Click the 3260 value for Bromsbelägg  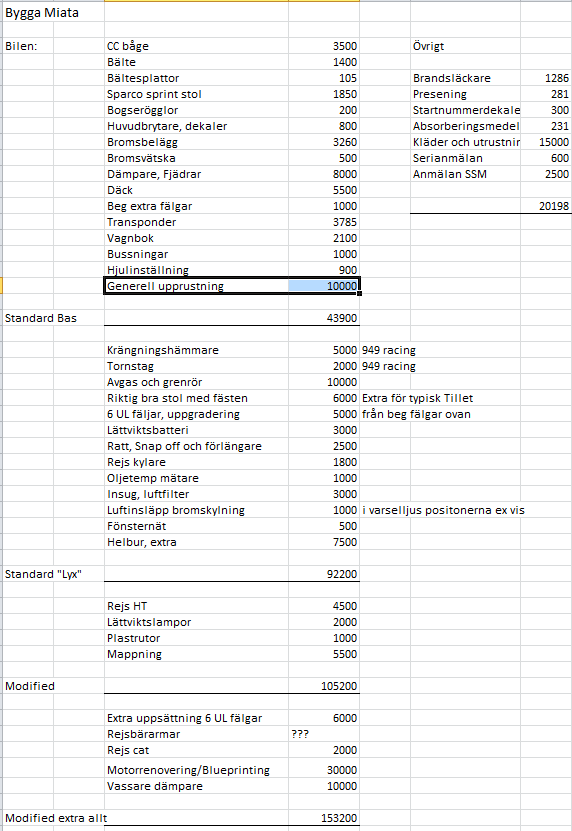pos(324,142)
